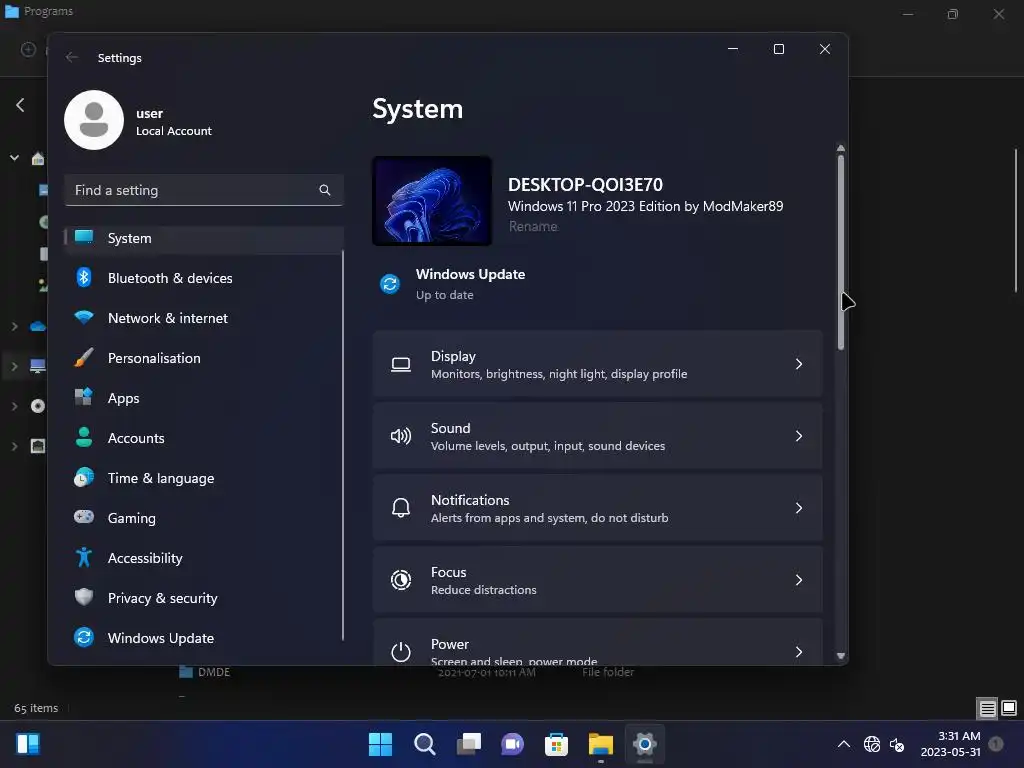This screenshot has width=1024, height=768.
Task: Go back with the Settings back arrow
Action: tap(72, 57)
